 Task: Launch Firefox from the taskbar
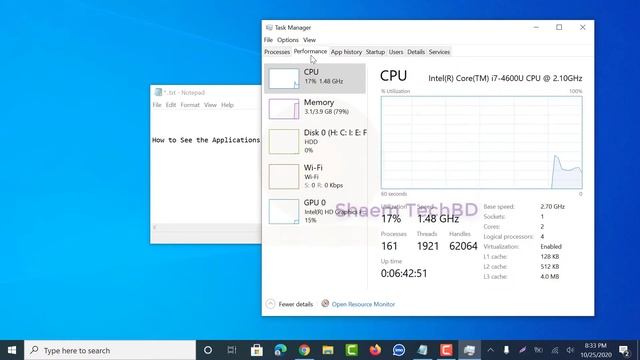[x=375, y=350]
